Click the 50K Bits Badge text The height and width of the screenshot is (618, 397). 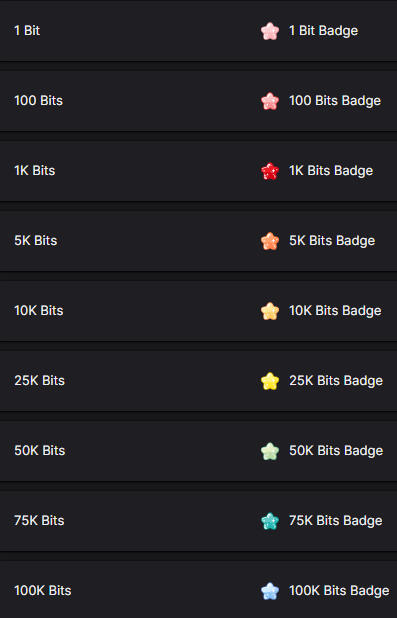point(336,451)
